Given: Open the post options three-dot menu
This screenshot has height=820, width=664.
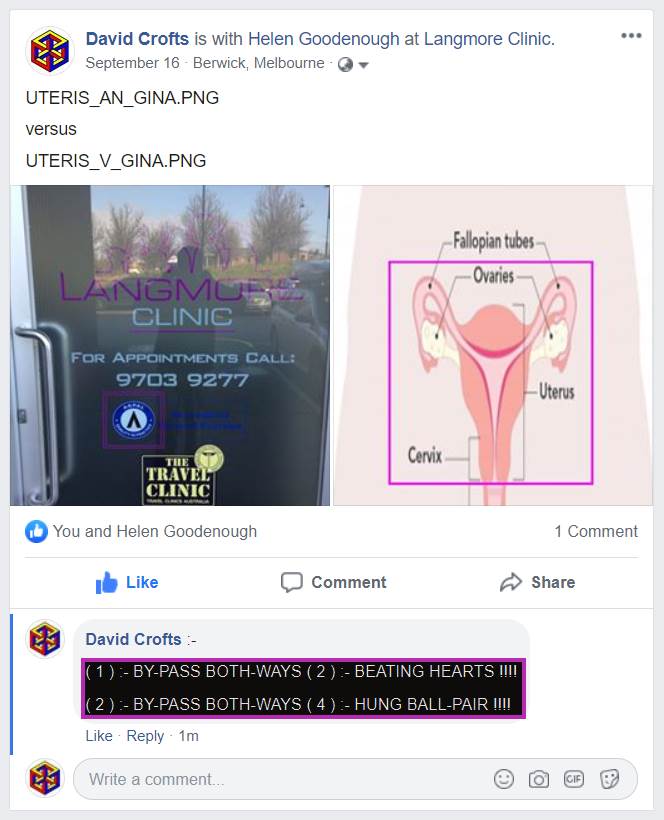Looking at the screenshot, I should tap(631, 36).
